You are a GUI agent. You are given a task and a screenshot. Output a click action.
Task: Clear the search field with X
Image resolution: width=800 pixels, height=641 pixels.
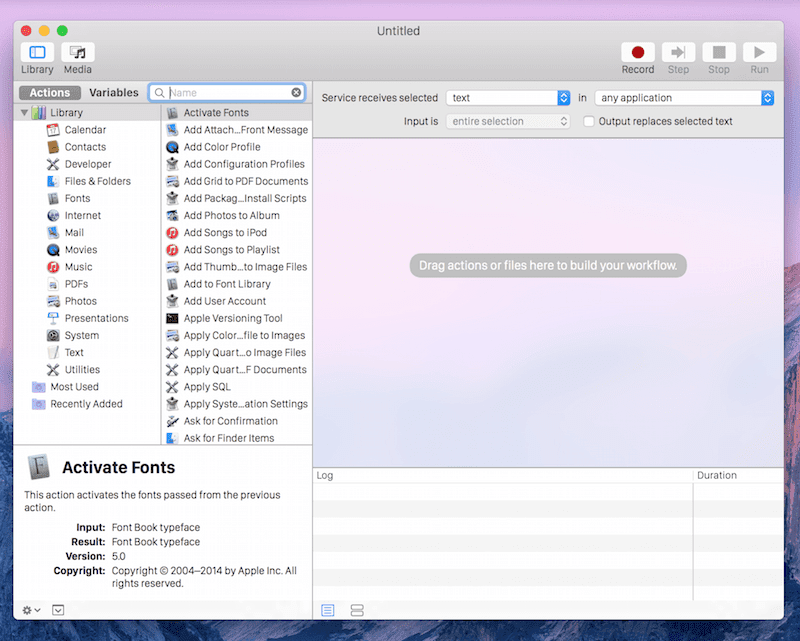click(x=296, y=92)
